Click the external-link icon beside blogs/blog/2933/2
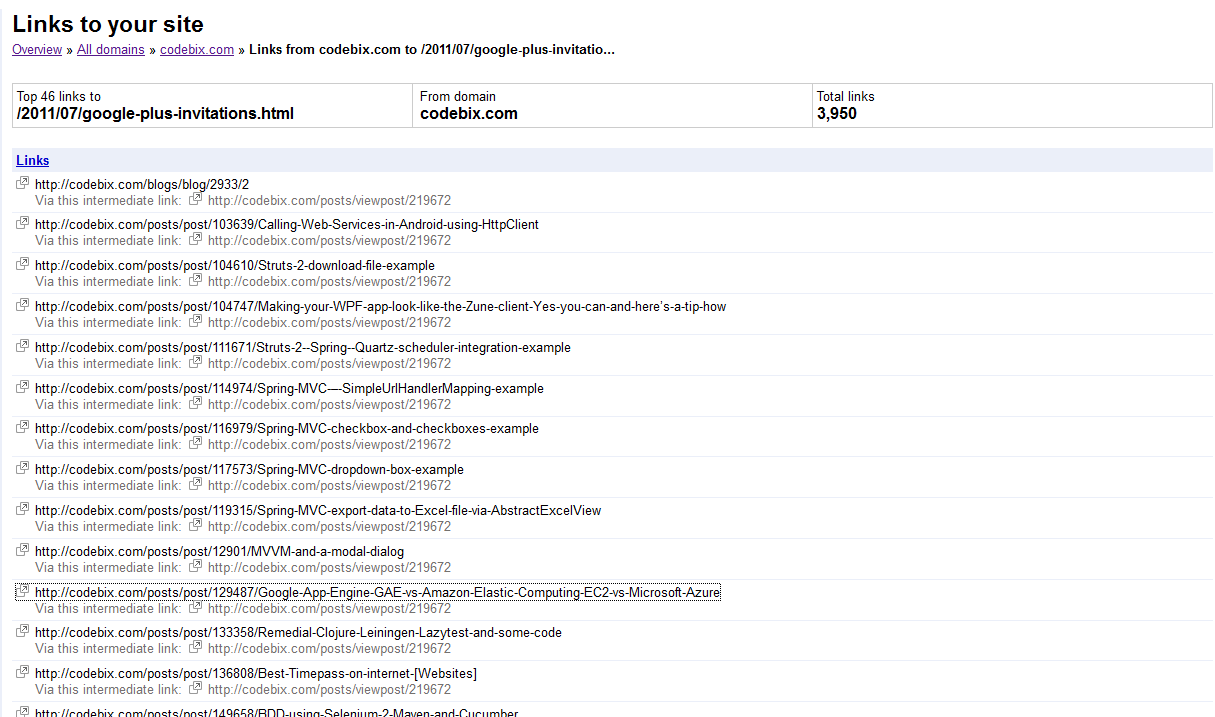 coord(22,183)
